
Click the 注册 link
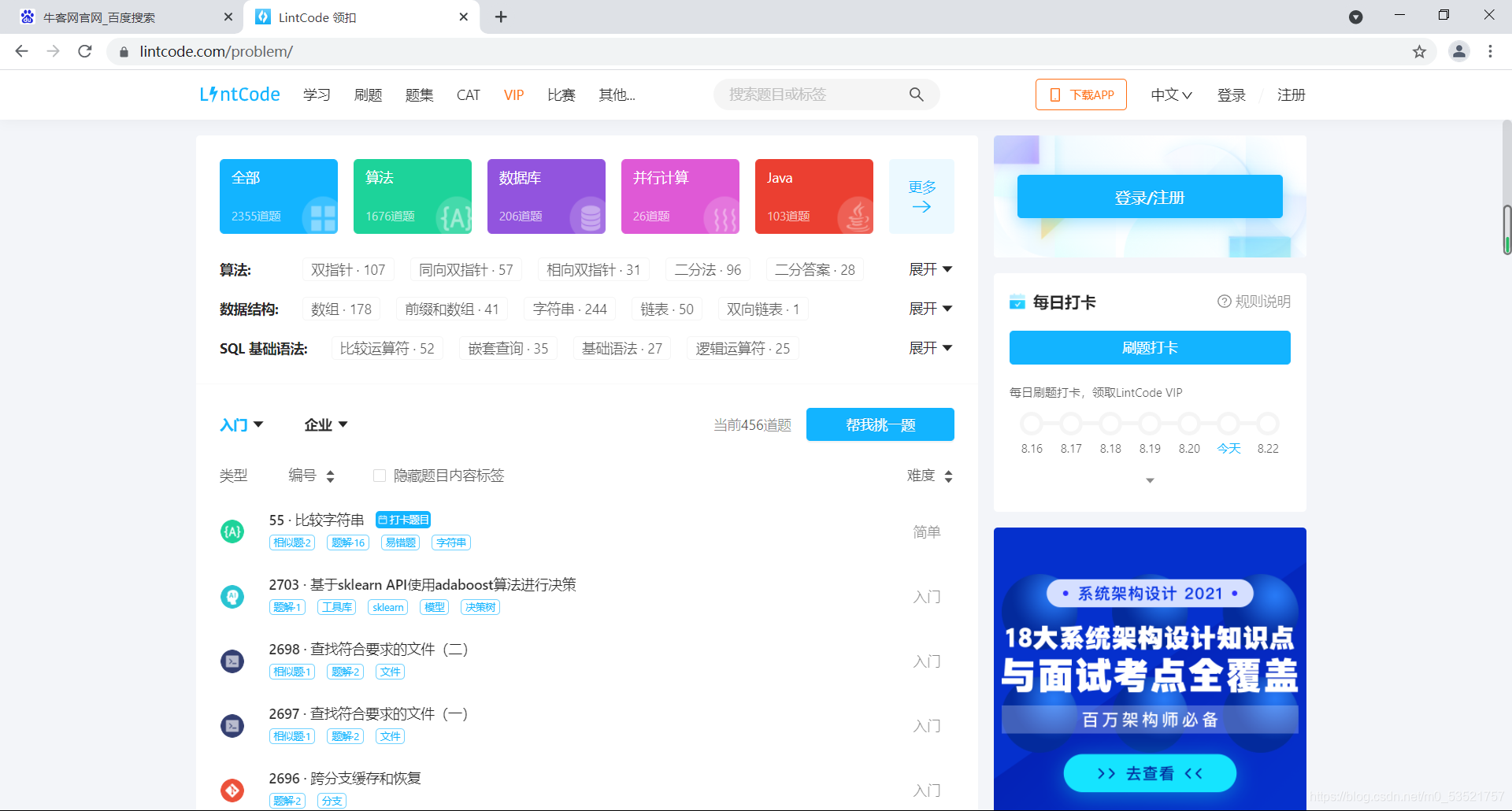[x=1291, y=94]
